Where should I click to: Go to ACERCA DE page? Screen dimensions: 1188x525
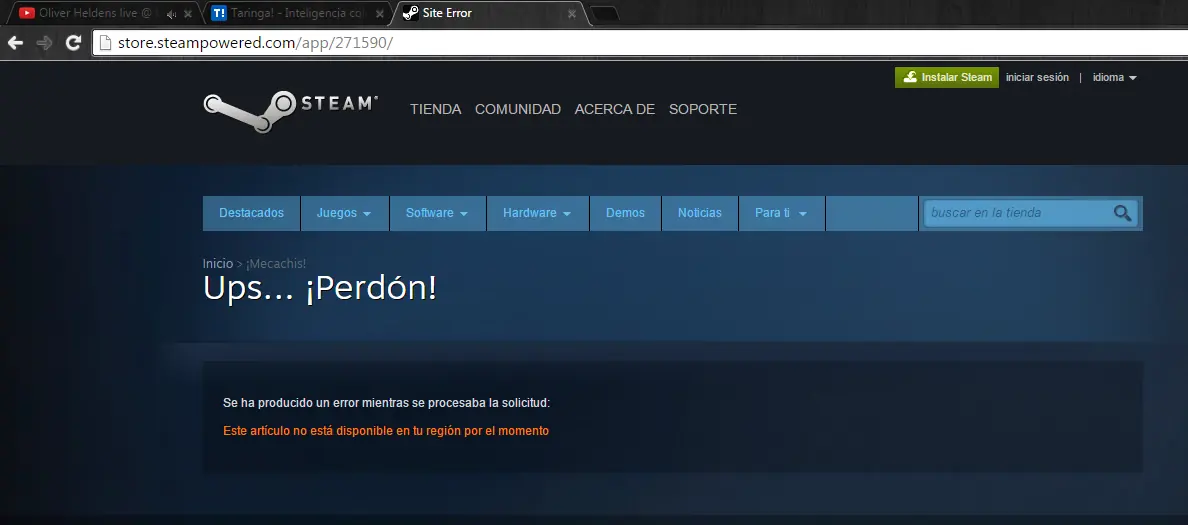[x=614, y=109]
